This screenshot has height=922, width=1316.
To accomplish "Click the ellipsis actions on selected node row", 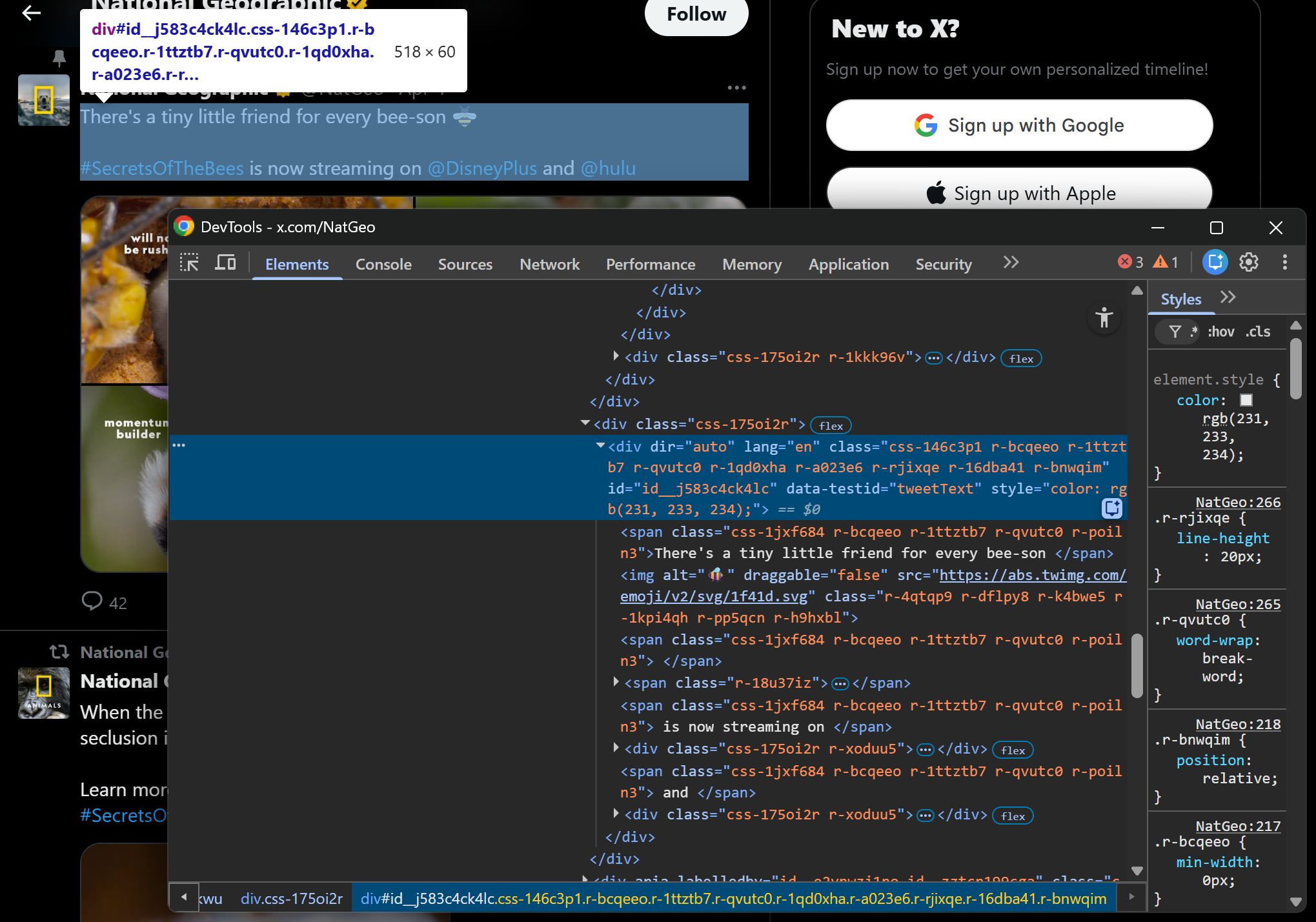I will [179, 445].
